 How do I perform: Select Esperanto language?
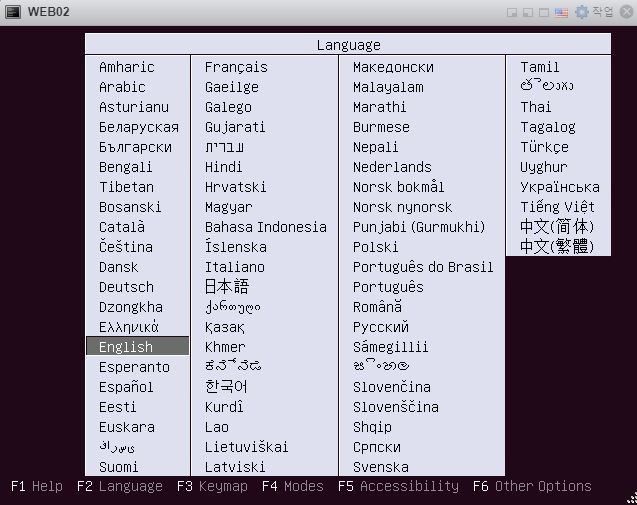[x=134, y=367]
